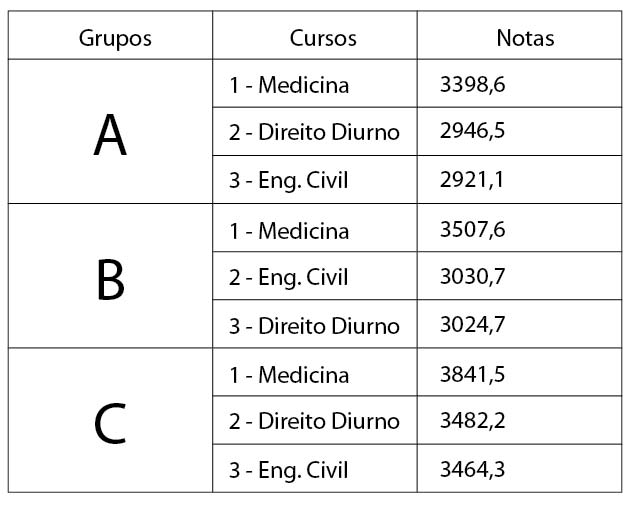Click Medicina course in group A
Image resolution: width=632 pixels, height=506 pixels.
290,85
